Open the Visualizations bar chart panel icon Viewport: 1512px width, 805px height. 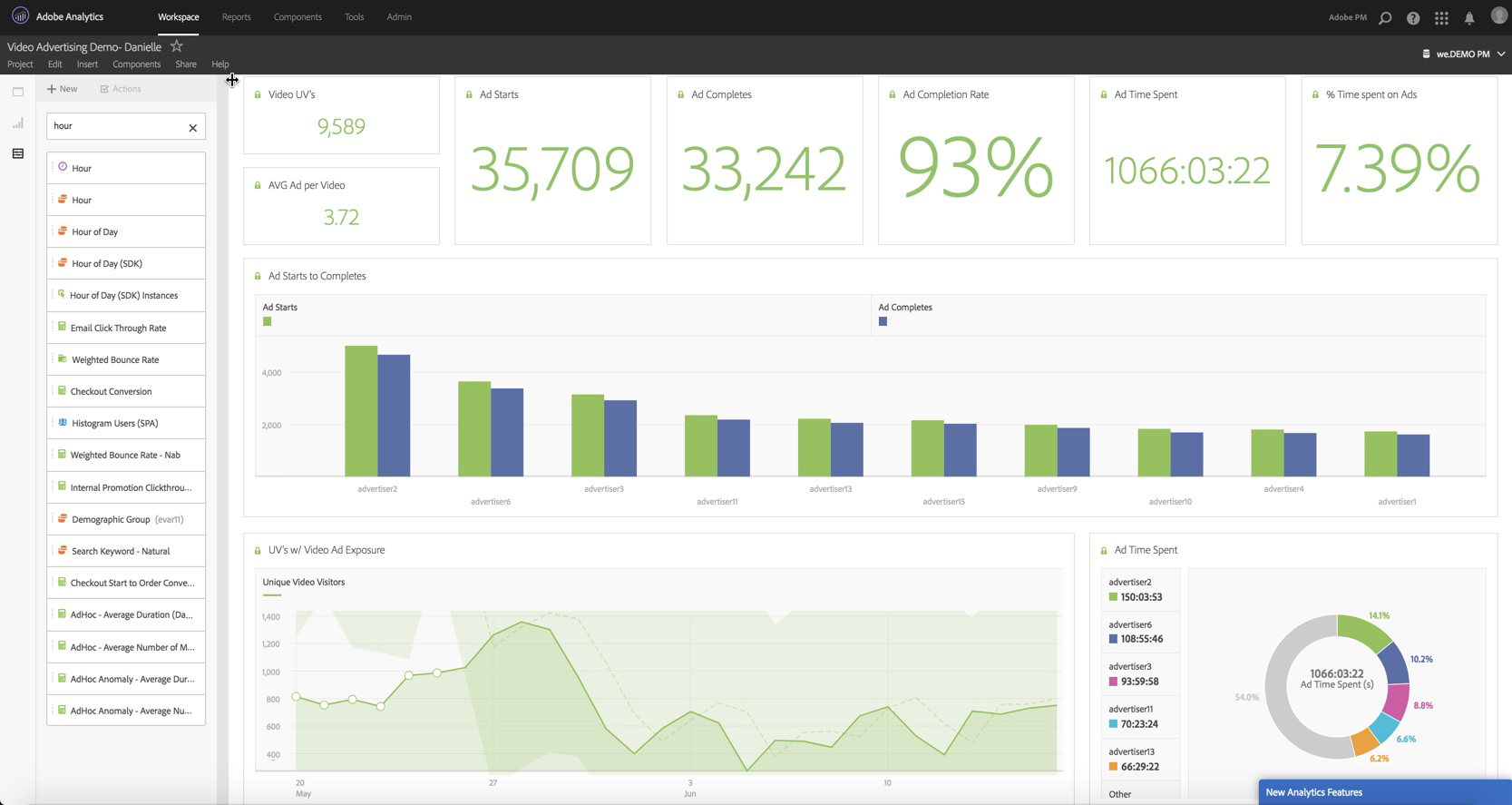click(18, 123)
